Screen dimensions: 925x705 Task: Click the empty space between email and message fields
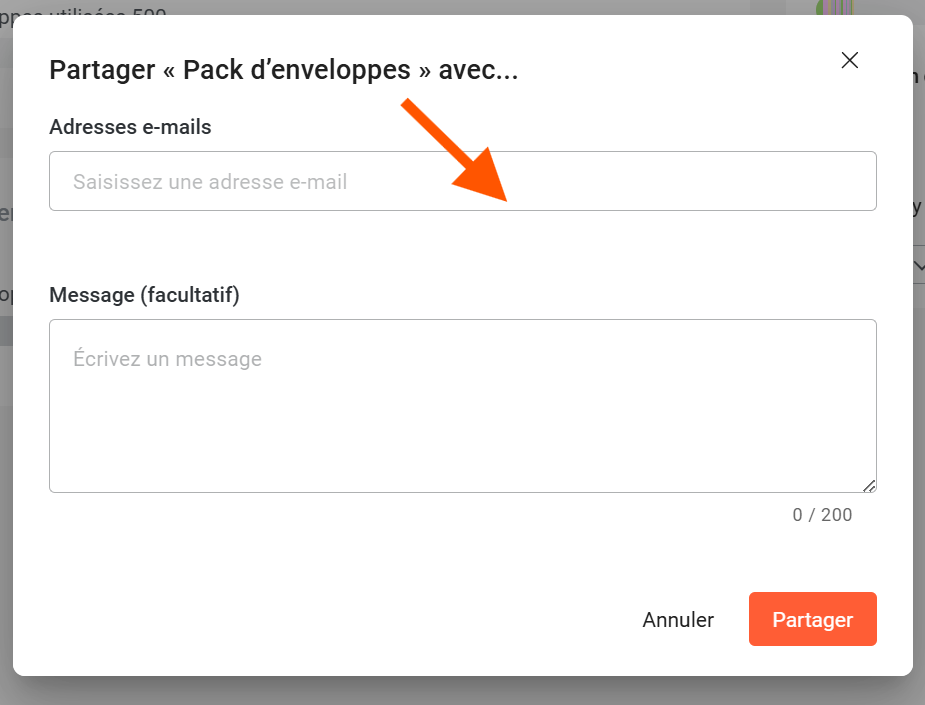tap(462, 250)
